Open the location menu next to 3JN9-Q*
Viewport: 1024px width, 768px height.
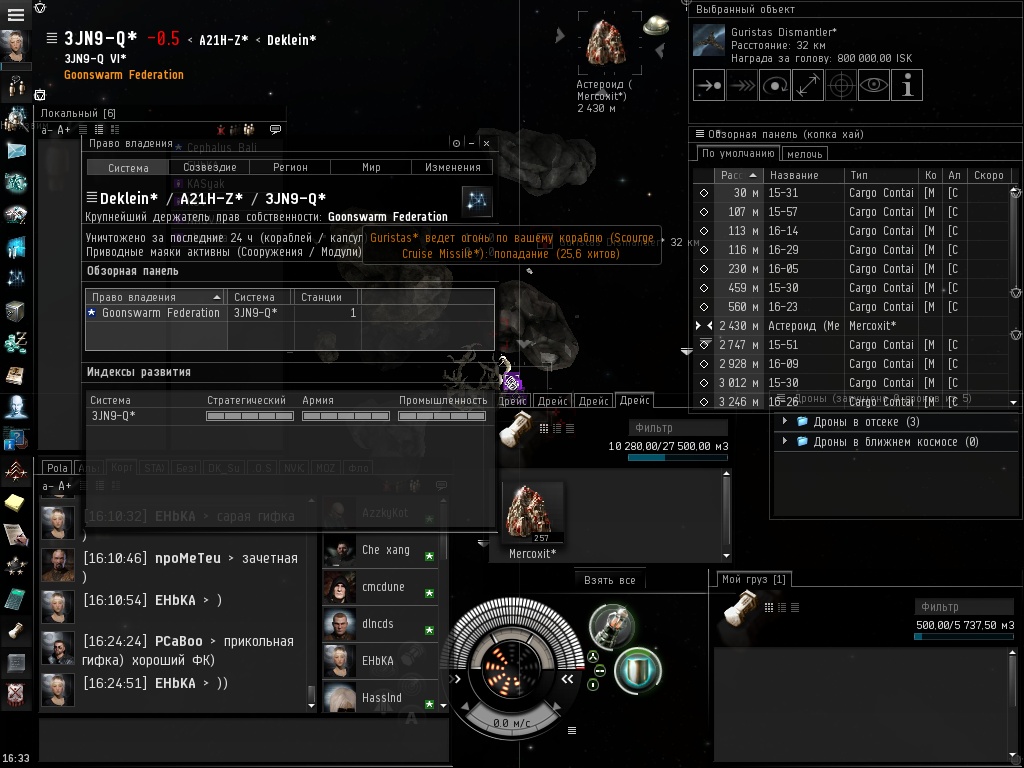pyautogui.click(x=52, y=39)
